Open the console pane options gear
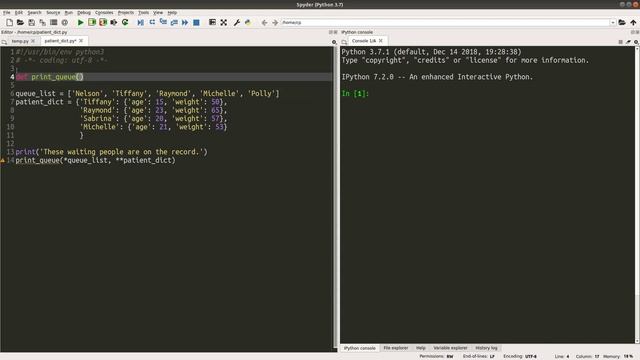Screen dimensions: 640x360 (x=636, y=42)
